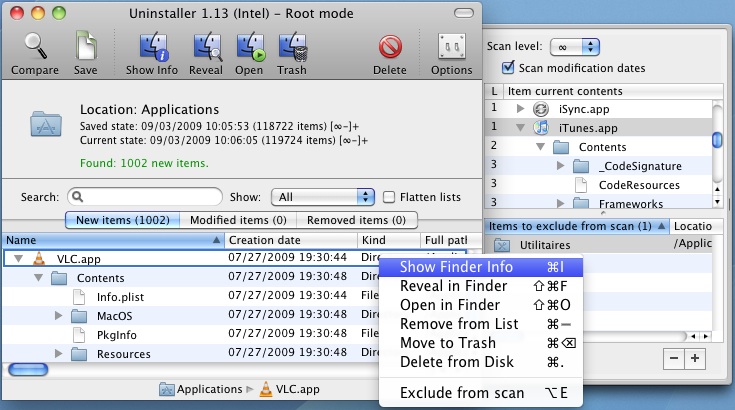Click the Info.plist file icon
This screenshot has width=735, height=410.
pos(79,297)
